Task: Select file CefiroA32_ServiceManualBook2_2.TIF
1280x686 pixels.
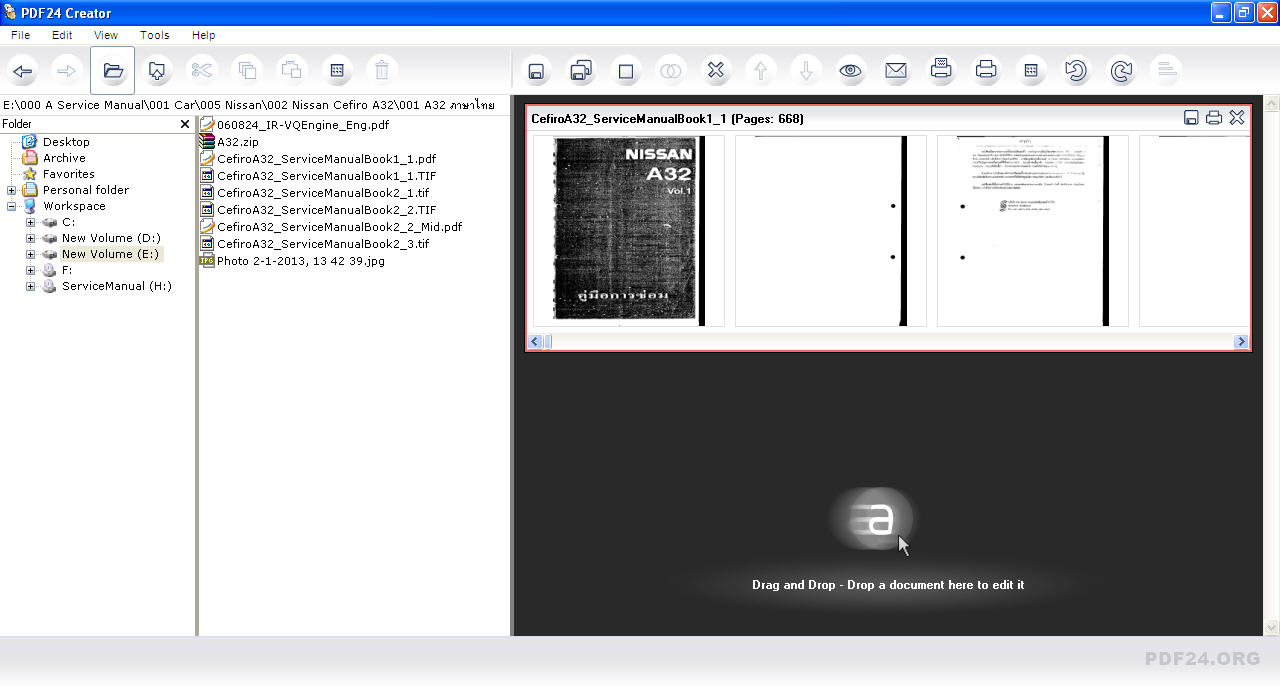Action: pyautogui.click(x=326, y=210)
